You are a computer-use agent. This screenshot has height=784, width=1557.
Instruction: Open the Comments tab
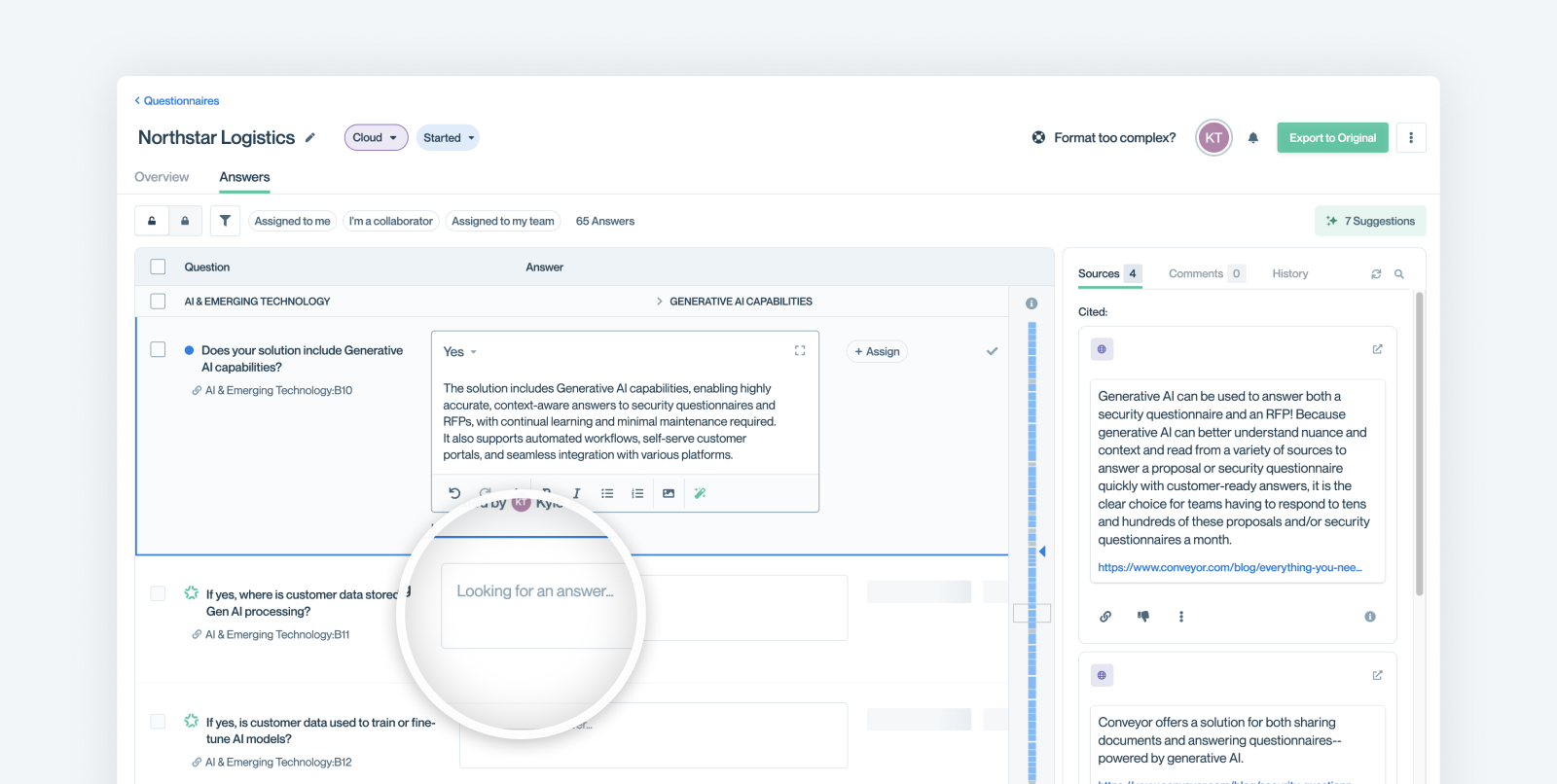(x=1206, y=274)
